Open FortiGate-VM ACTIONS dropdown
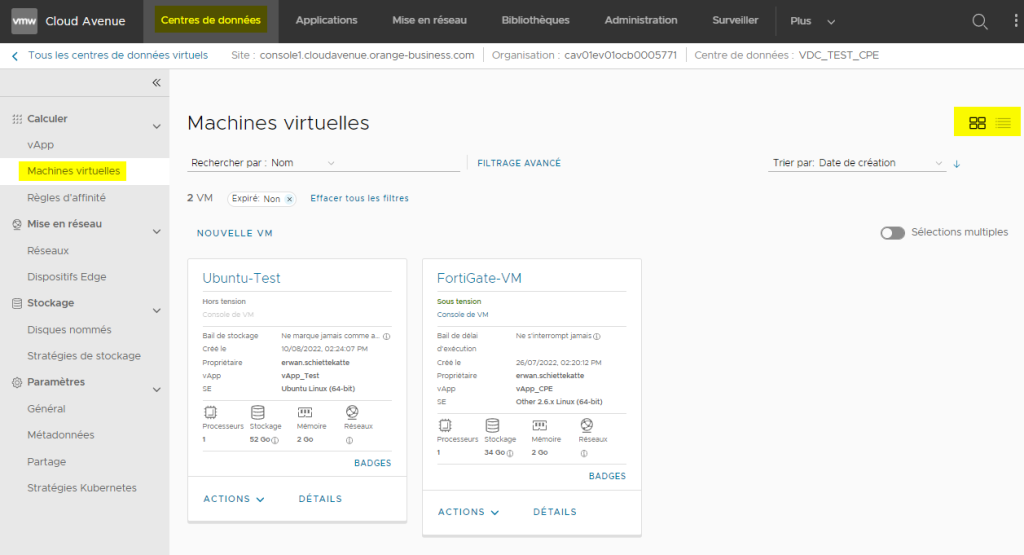1024x555 pixels. point(468,512)
